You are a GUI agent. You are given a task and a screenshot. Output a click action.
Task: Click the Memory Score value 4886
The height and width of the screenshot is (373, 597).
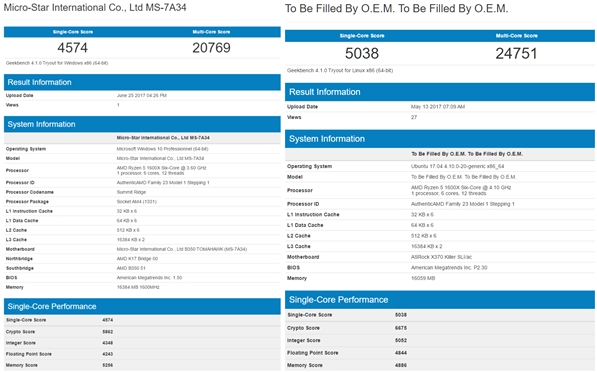tap(401, 365)
